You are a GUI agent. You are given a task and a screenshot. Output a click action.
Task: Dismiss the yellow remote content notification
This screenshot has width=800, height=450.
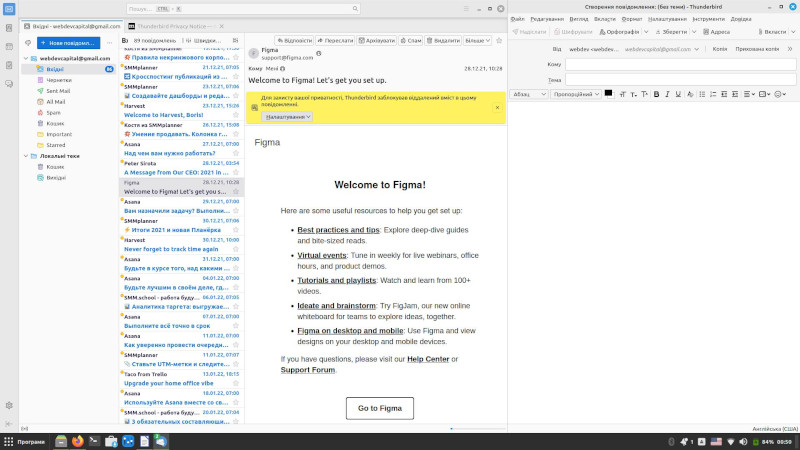click(x=497, y=108)
